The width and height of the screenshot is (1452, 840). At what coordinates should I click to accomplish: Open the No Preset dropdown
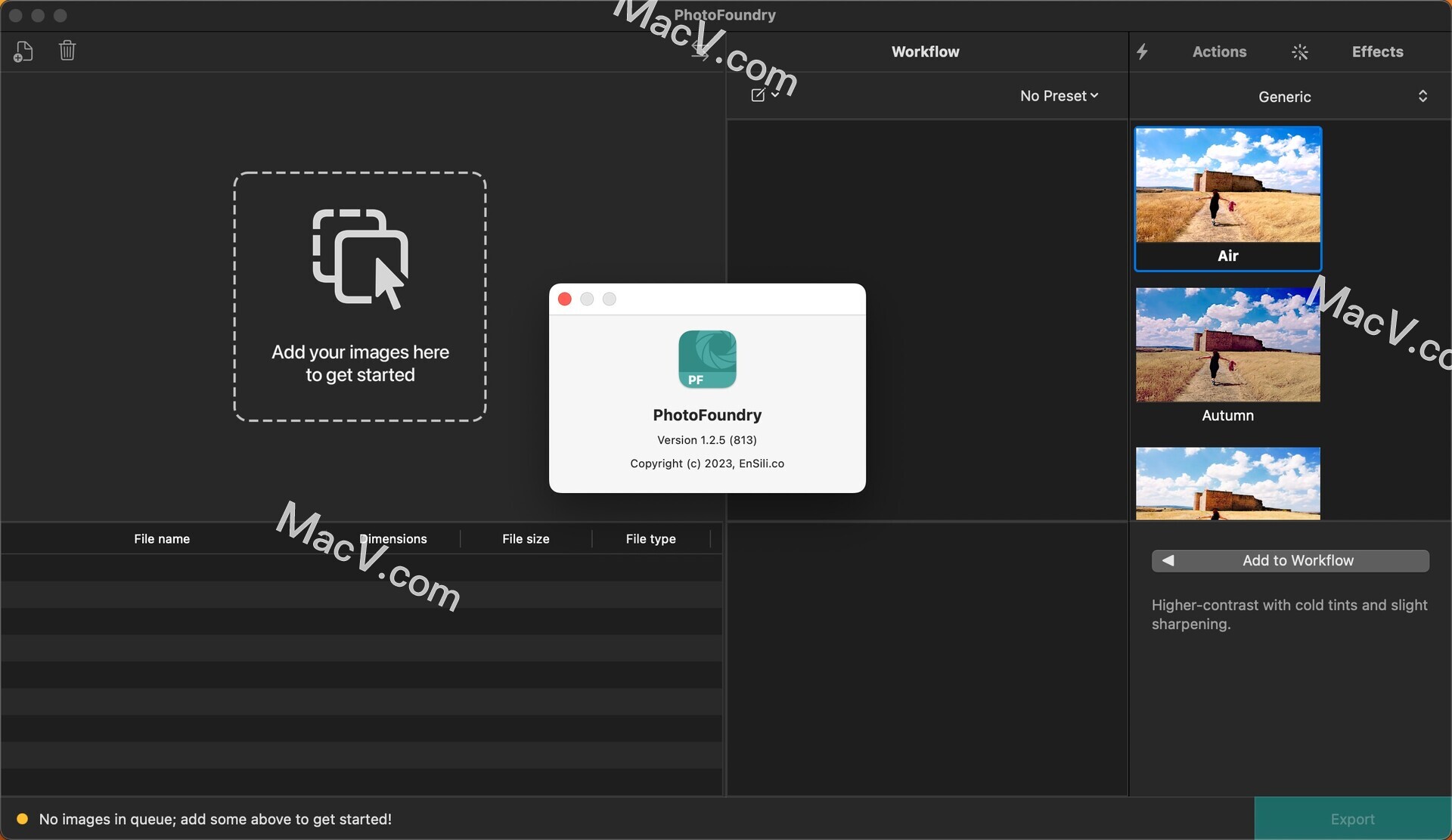(x=1059, y=96)
